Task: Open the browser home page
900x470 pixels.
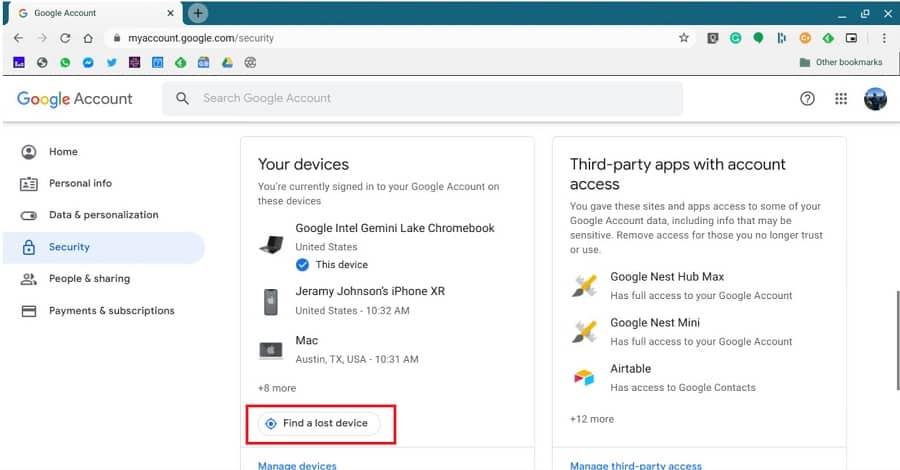Action: (88, 38)
